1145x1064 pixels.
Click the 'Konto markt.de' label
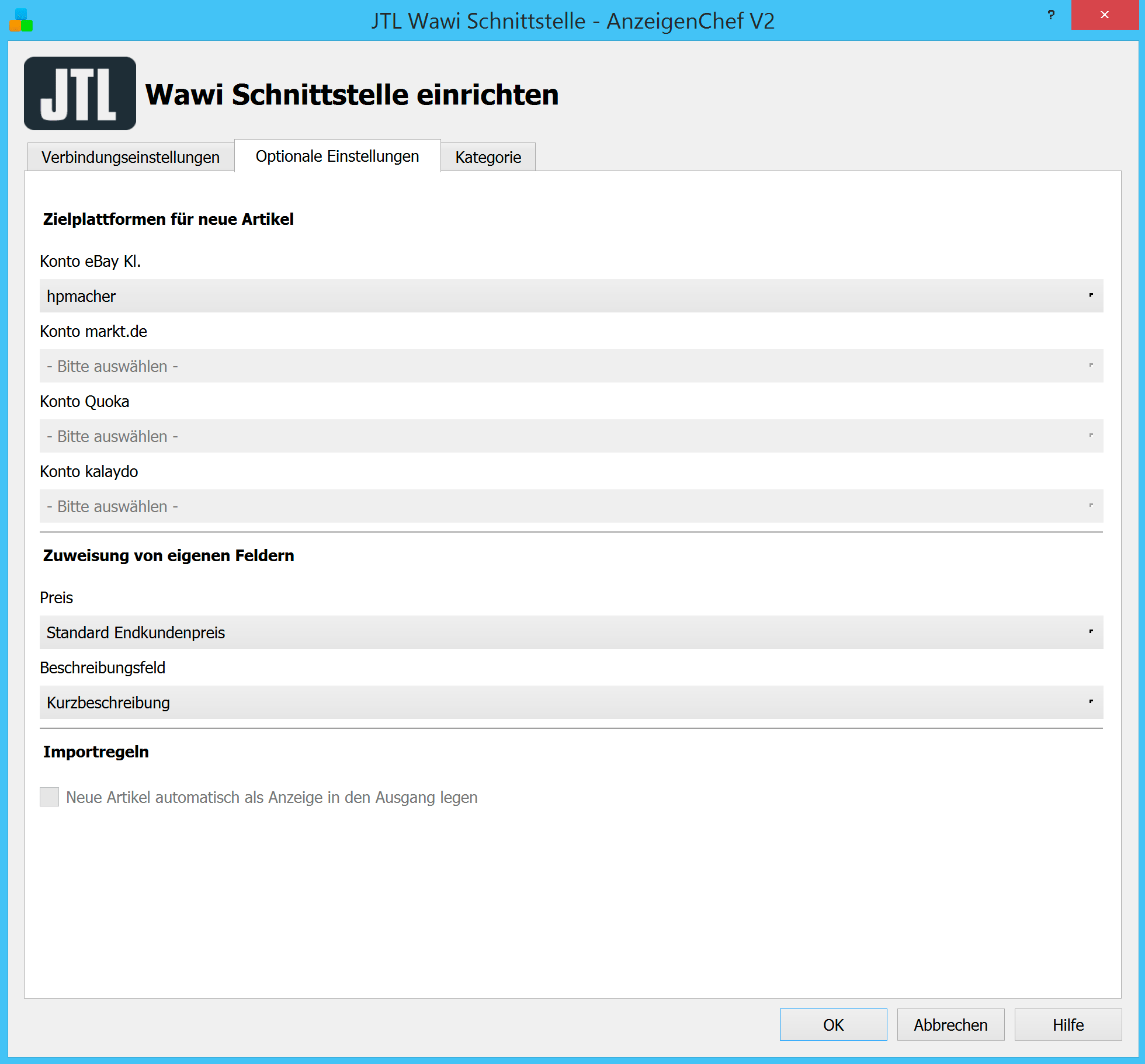[93, 331]
